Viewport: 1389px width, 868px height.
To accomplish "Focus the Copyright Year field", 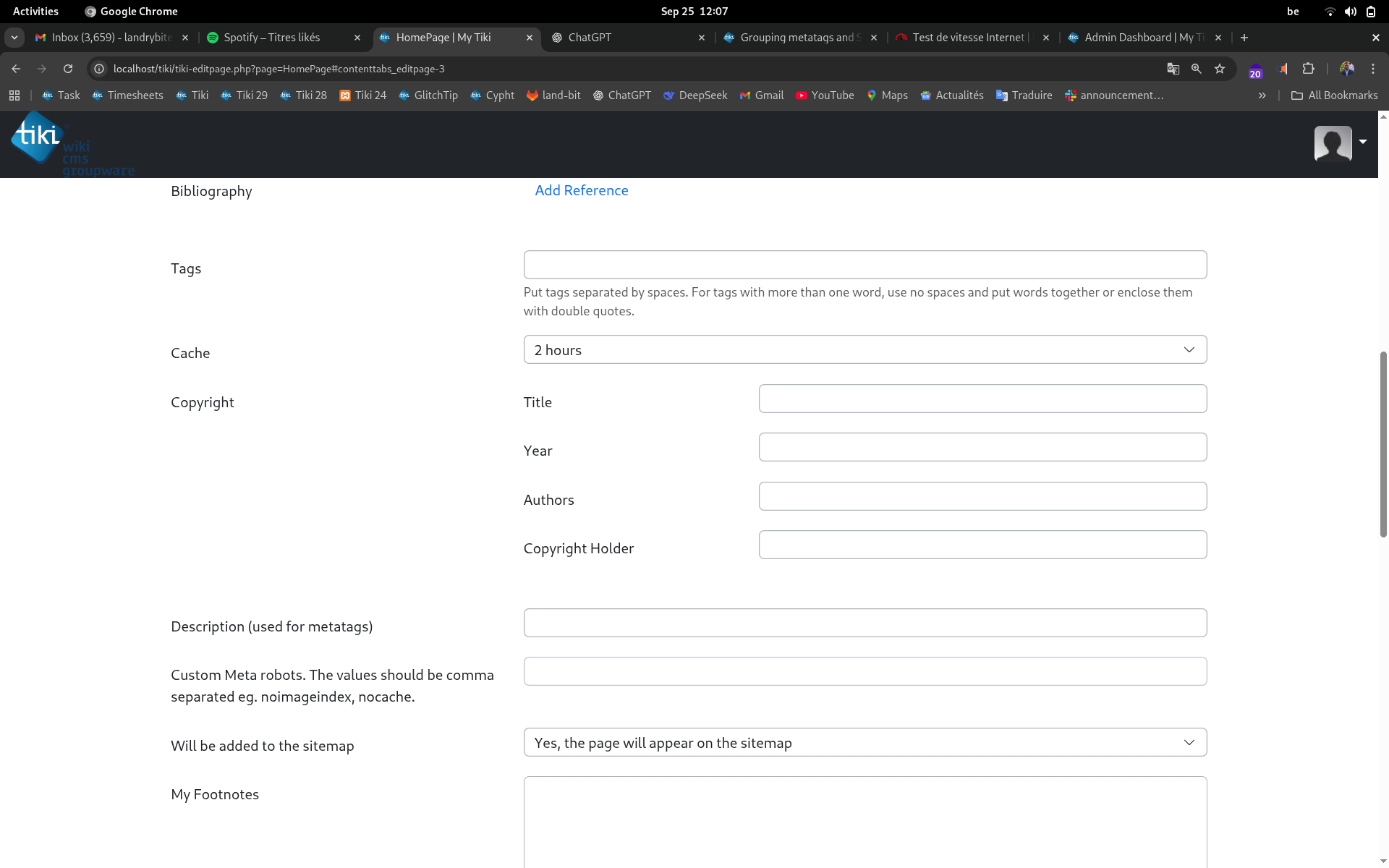I will pos(982,447).
